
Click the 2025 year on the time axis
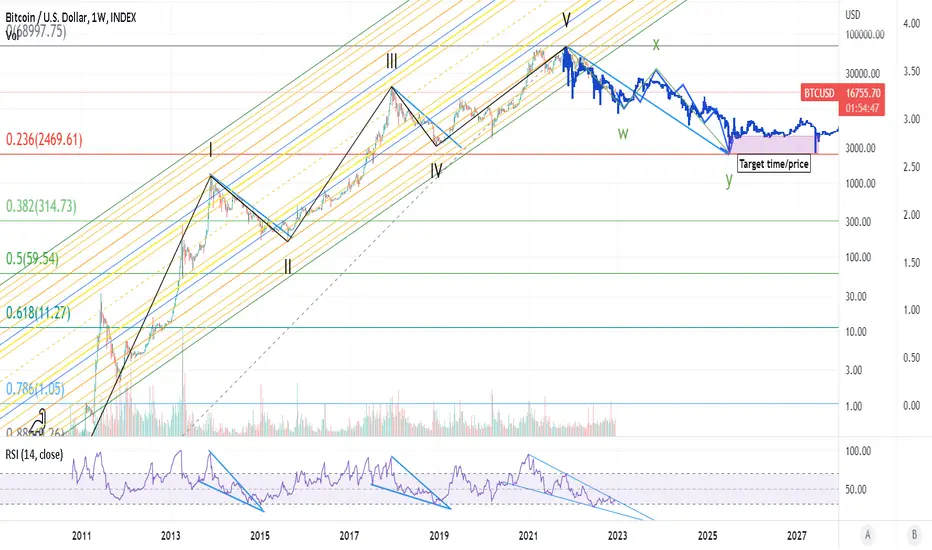coord(707,536)
